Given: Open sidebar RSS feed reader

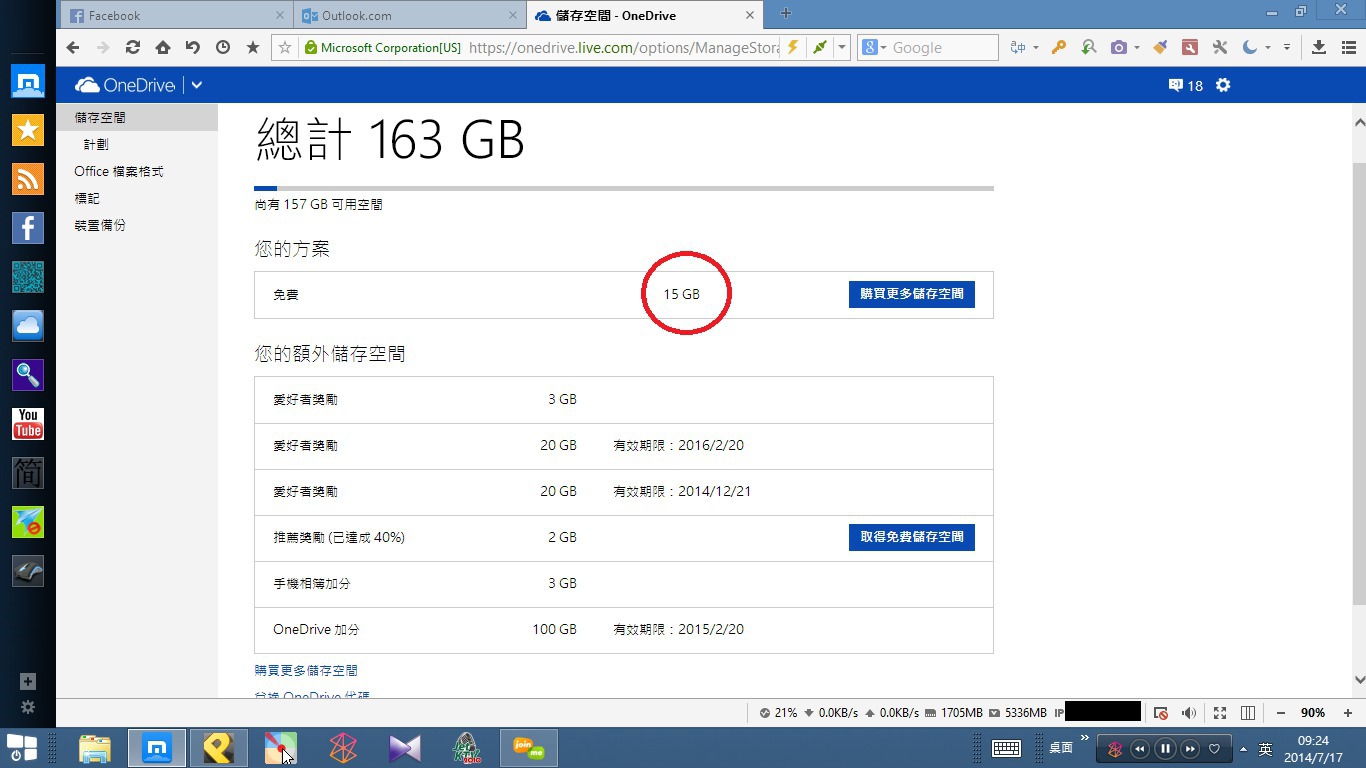Looking at the screenshot, I should 28,179.
